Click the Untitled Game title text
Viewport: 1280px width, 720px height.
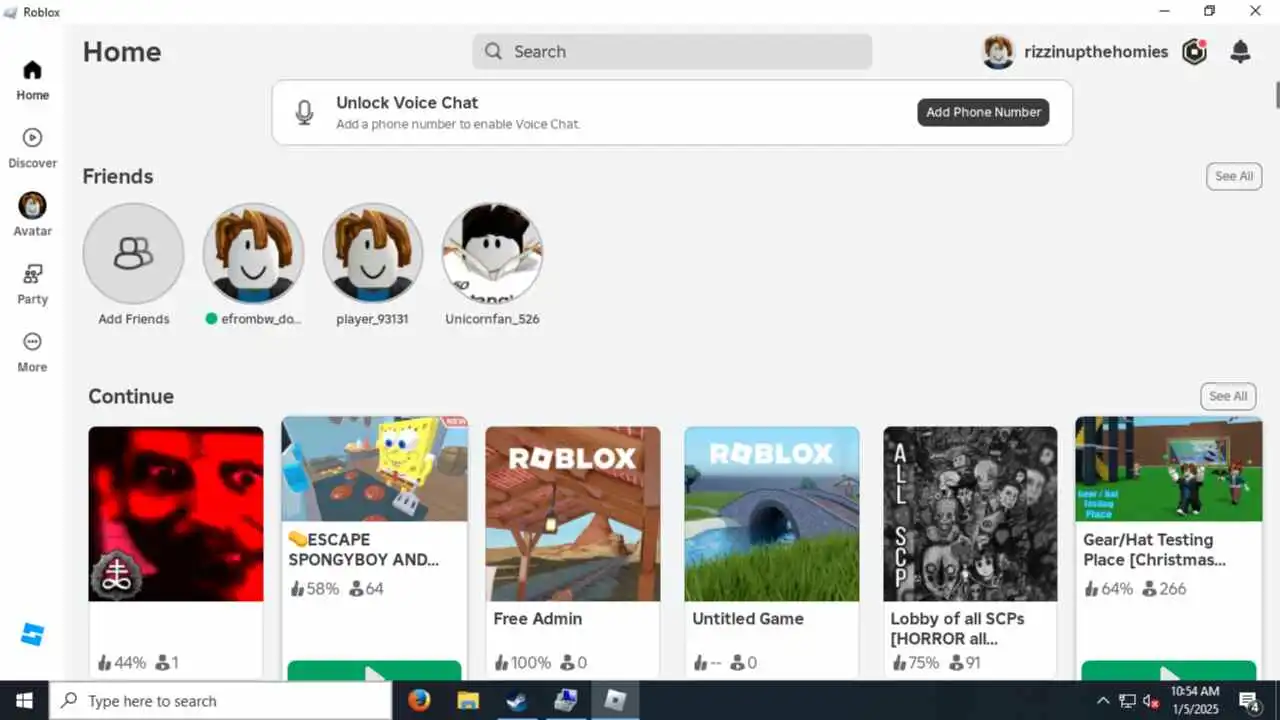point(748,619)
